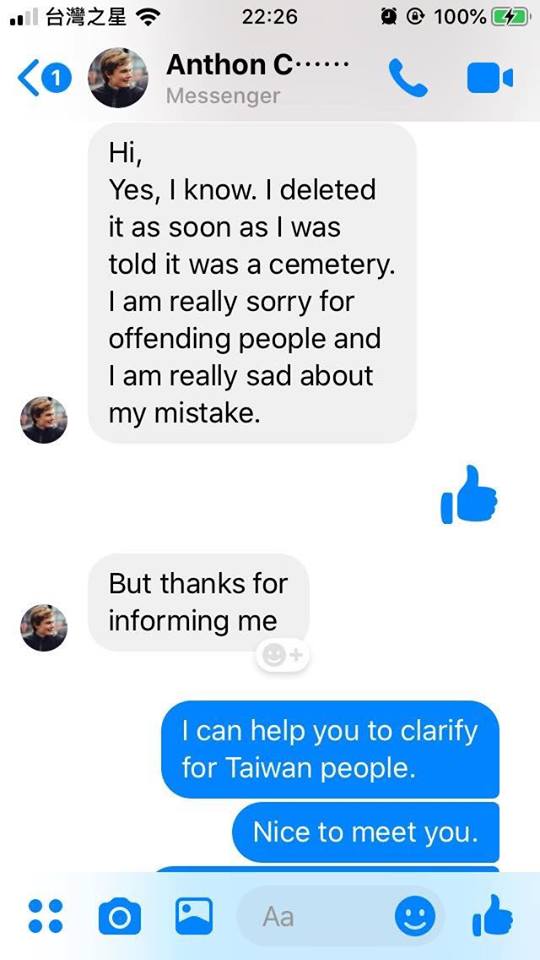Open the photo gallery picker icon
This screenshot has width=540, height=960.
pyautogui.click(x=194, y=916)
